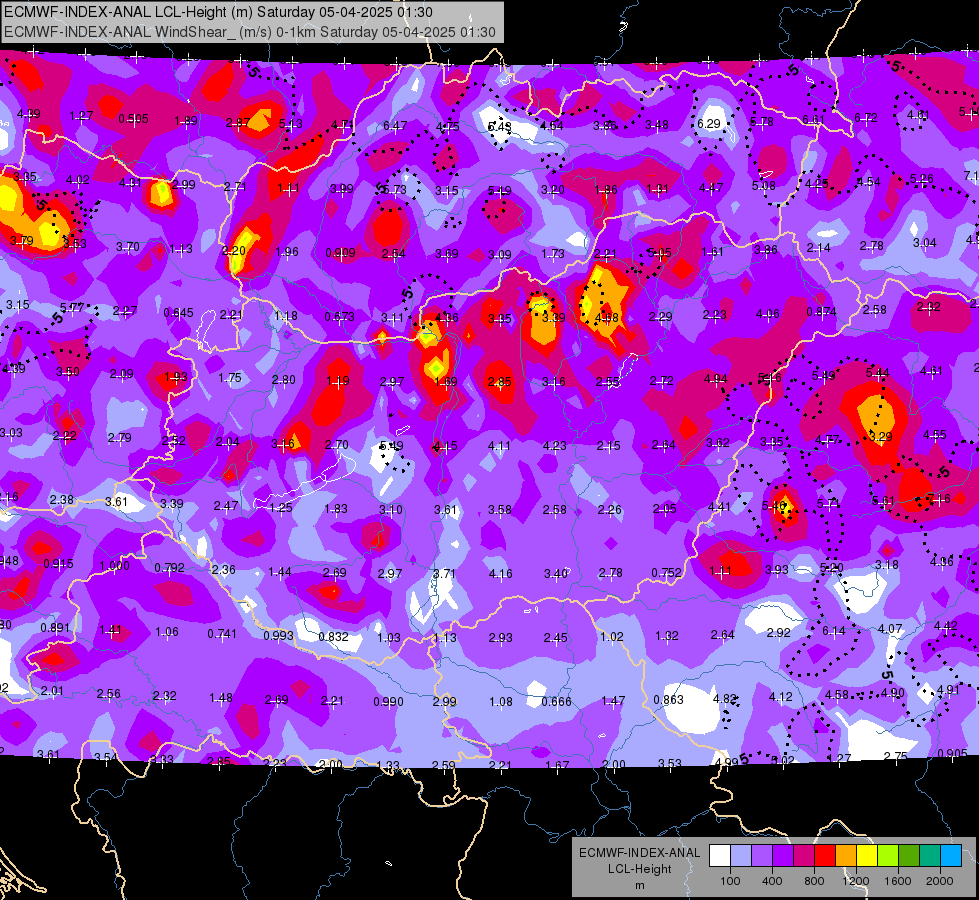Click the wind shear value '4.94'
Image resolution: width=979 pixels, height=900 pixels.
pyautogui.click(x=716, y=378)
